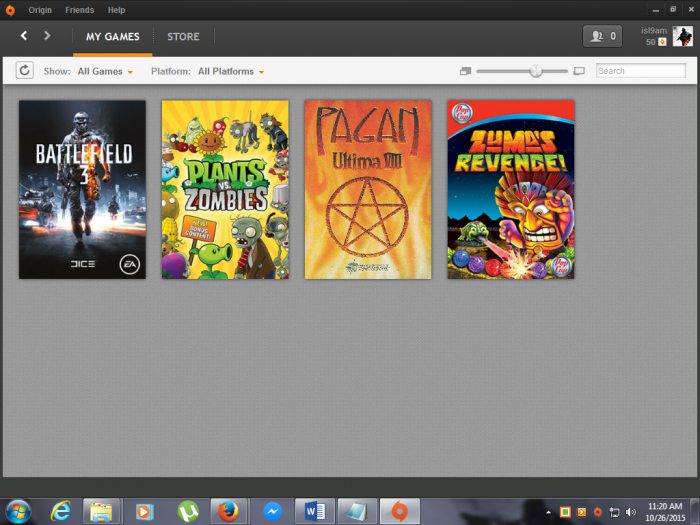Open Firefox from the taskbar
Viewport: 700px width, 525px height.
229,512
